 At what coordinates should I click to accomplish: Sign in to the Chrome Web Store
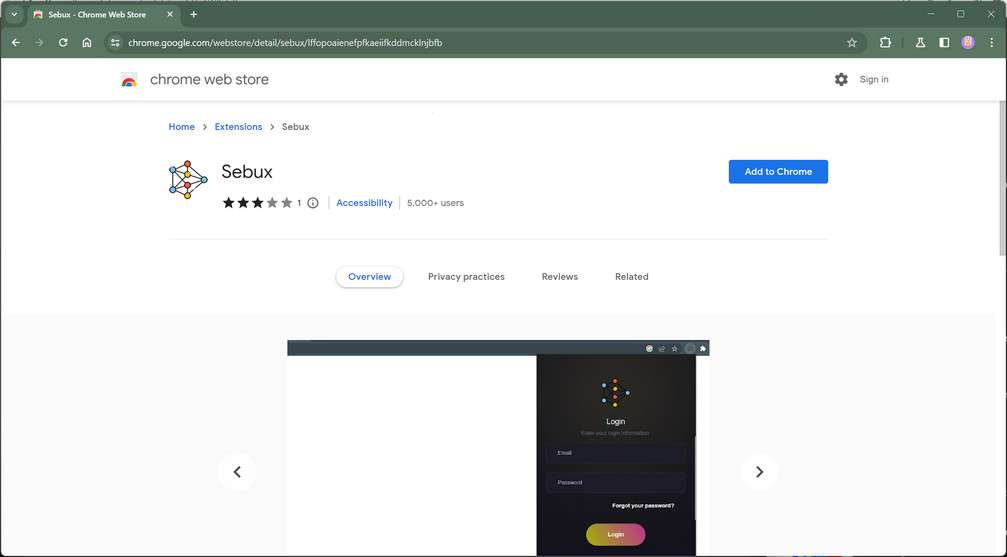pyautogui.click(x=874, y=80)
